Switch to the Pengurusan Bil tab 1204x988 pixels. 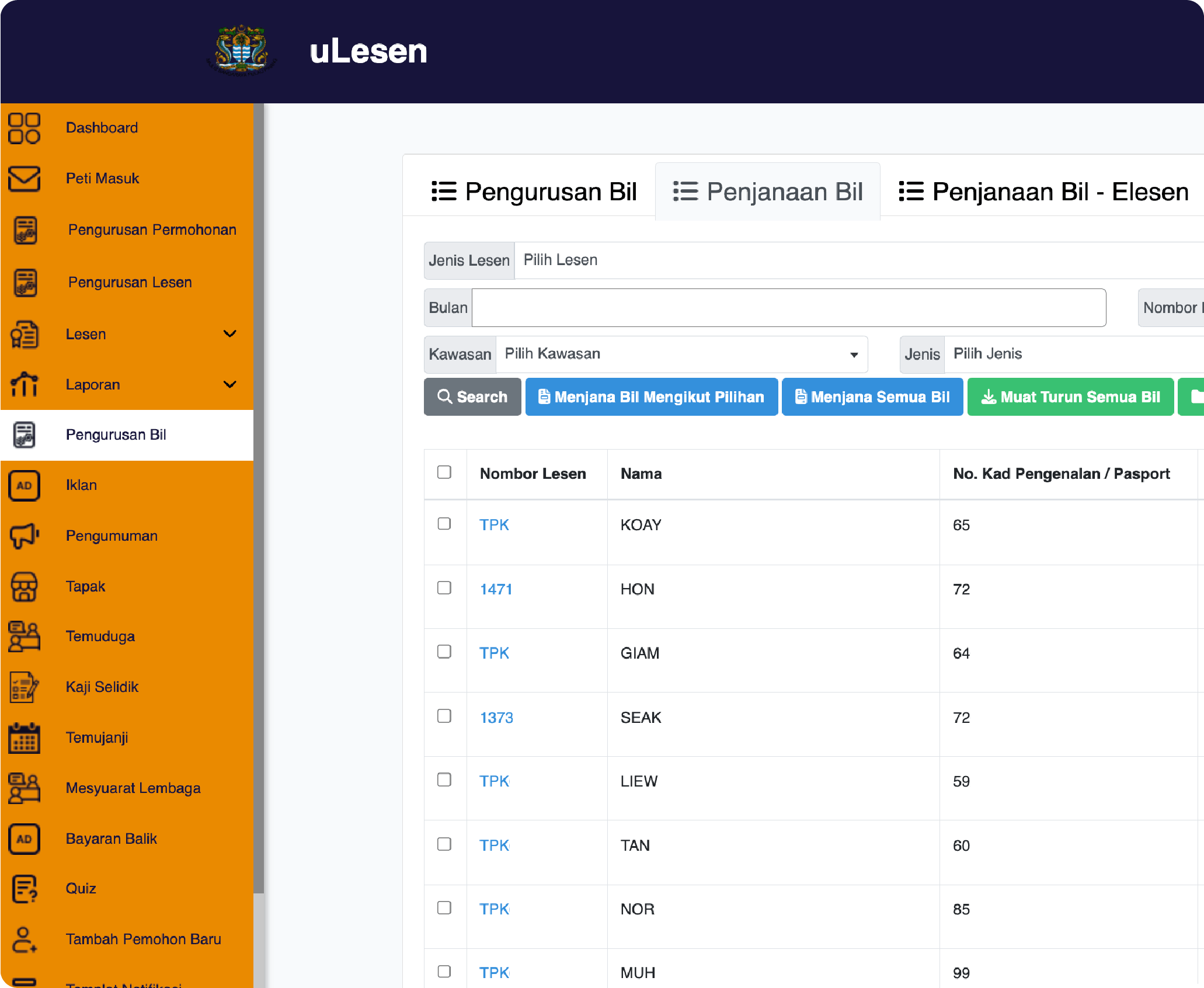click(x=534, y=192)
